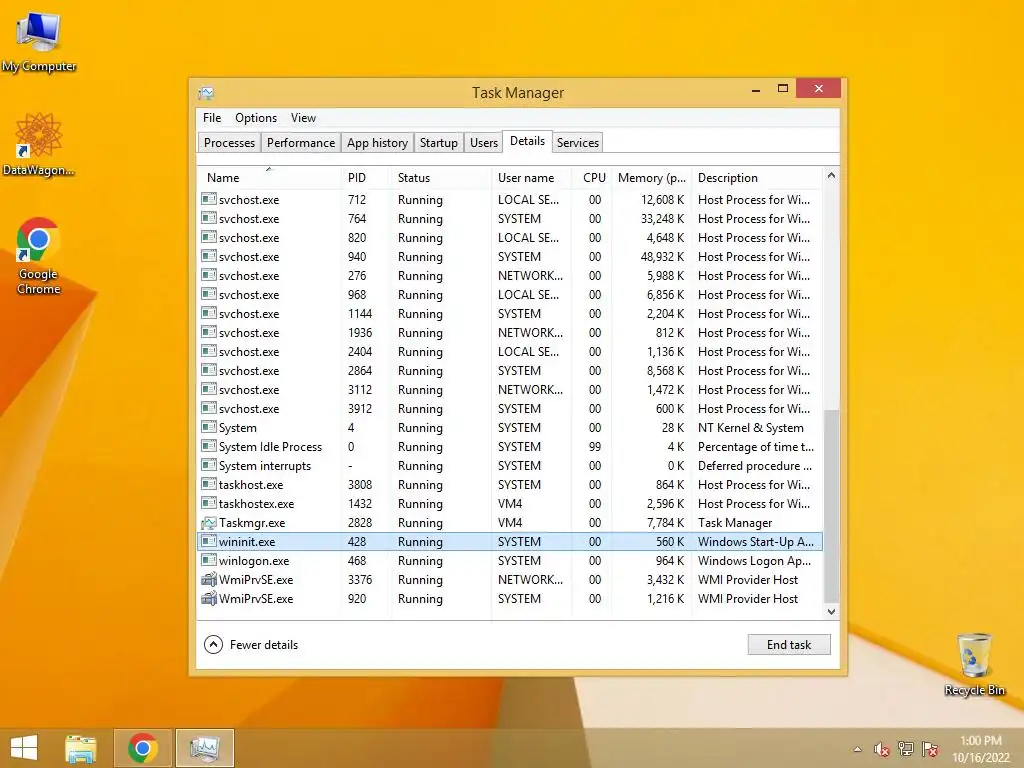Viewport: 1024px width, 768px height.
Task: Switch to the Processes tab
Action: [229, 142]
